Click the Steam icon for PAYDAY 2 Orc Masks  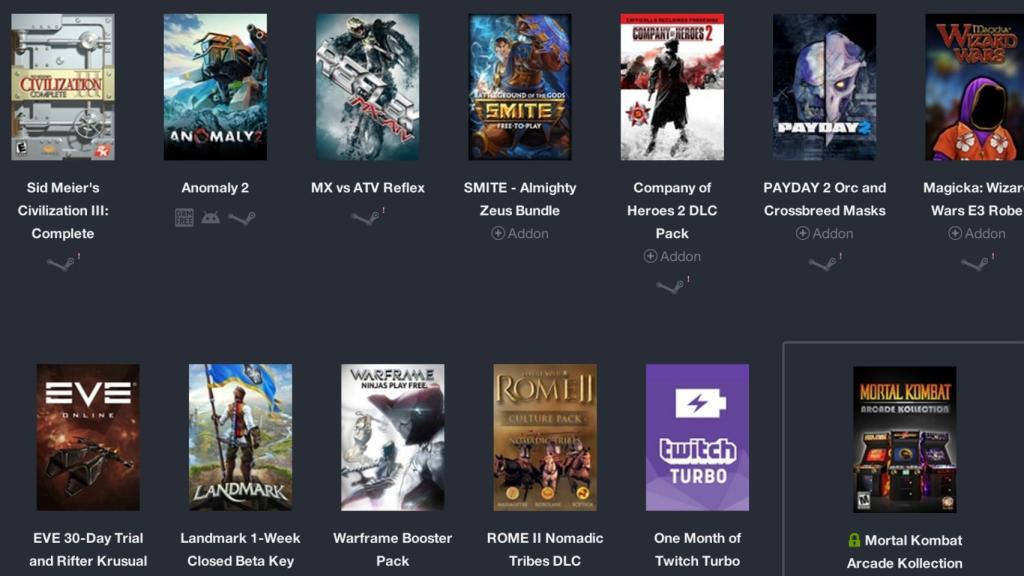(823, 264)
